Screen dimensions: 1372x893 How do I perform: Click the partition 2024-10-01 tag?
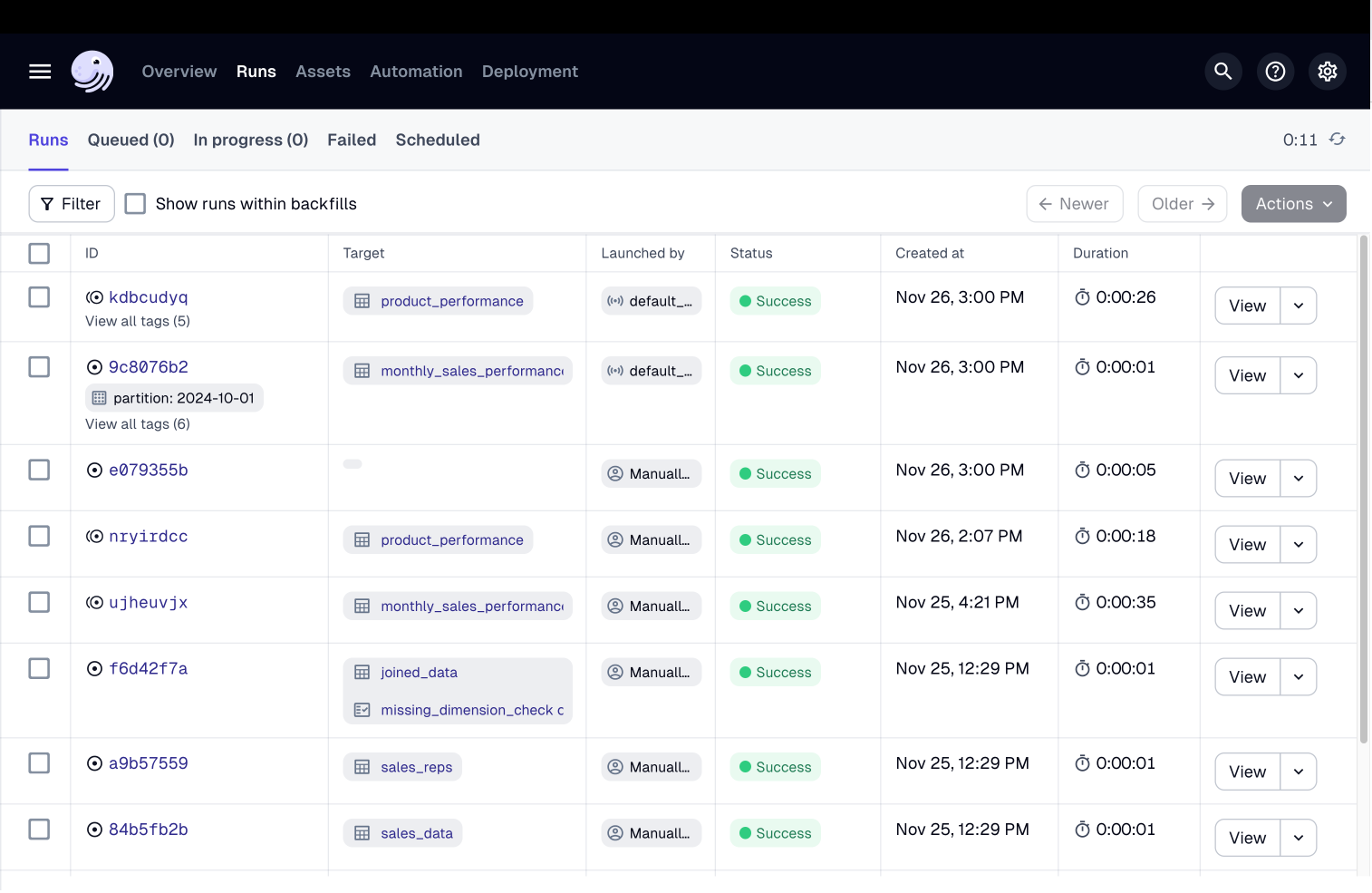(x=174, y=398)
